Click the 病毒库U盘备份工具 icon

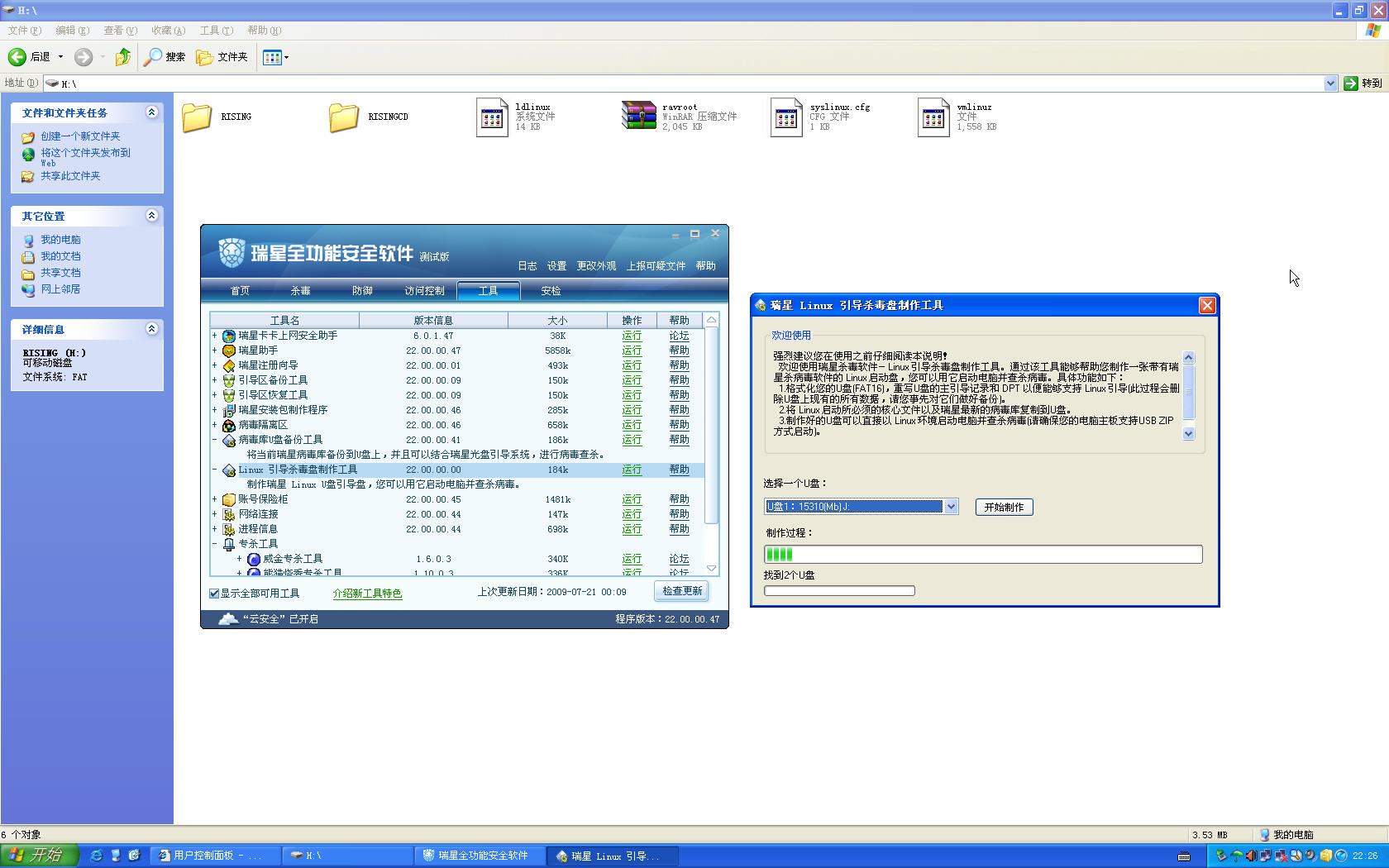tap(229, 440)
